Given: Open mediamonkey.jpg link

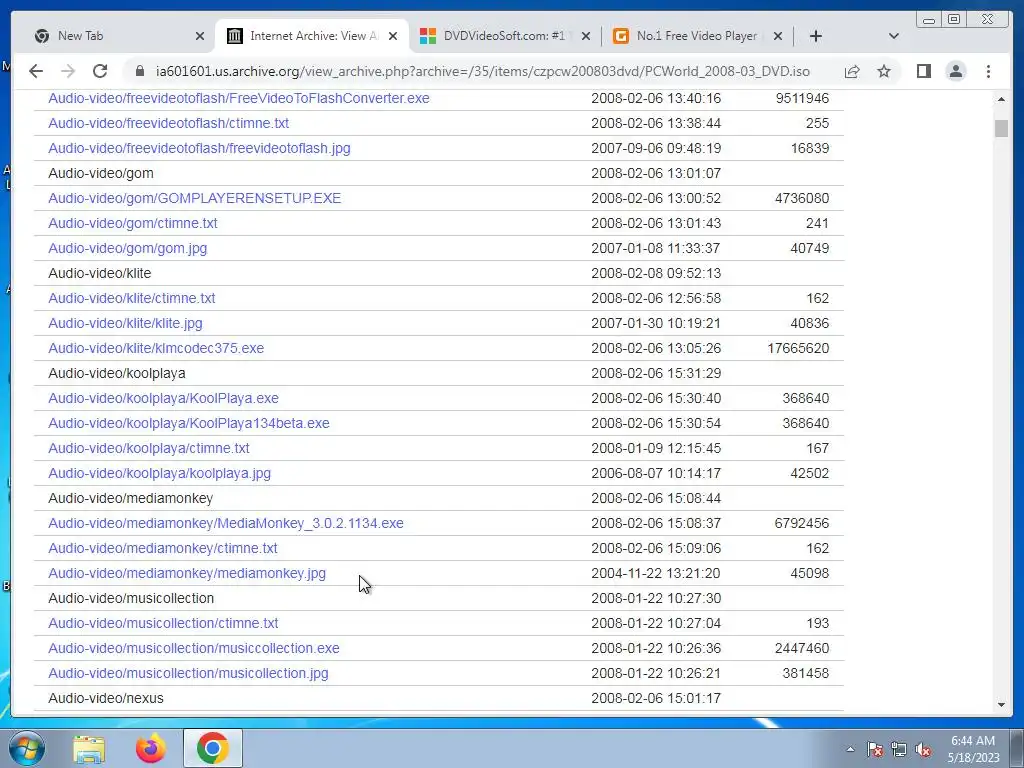Looking at the screenshot, I should tap(187, 573).
